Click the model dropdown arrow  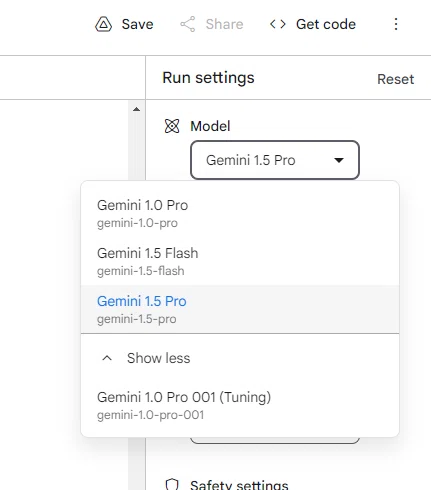[339, 160]
